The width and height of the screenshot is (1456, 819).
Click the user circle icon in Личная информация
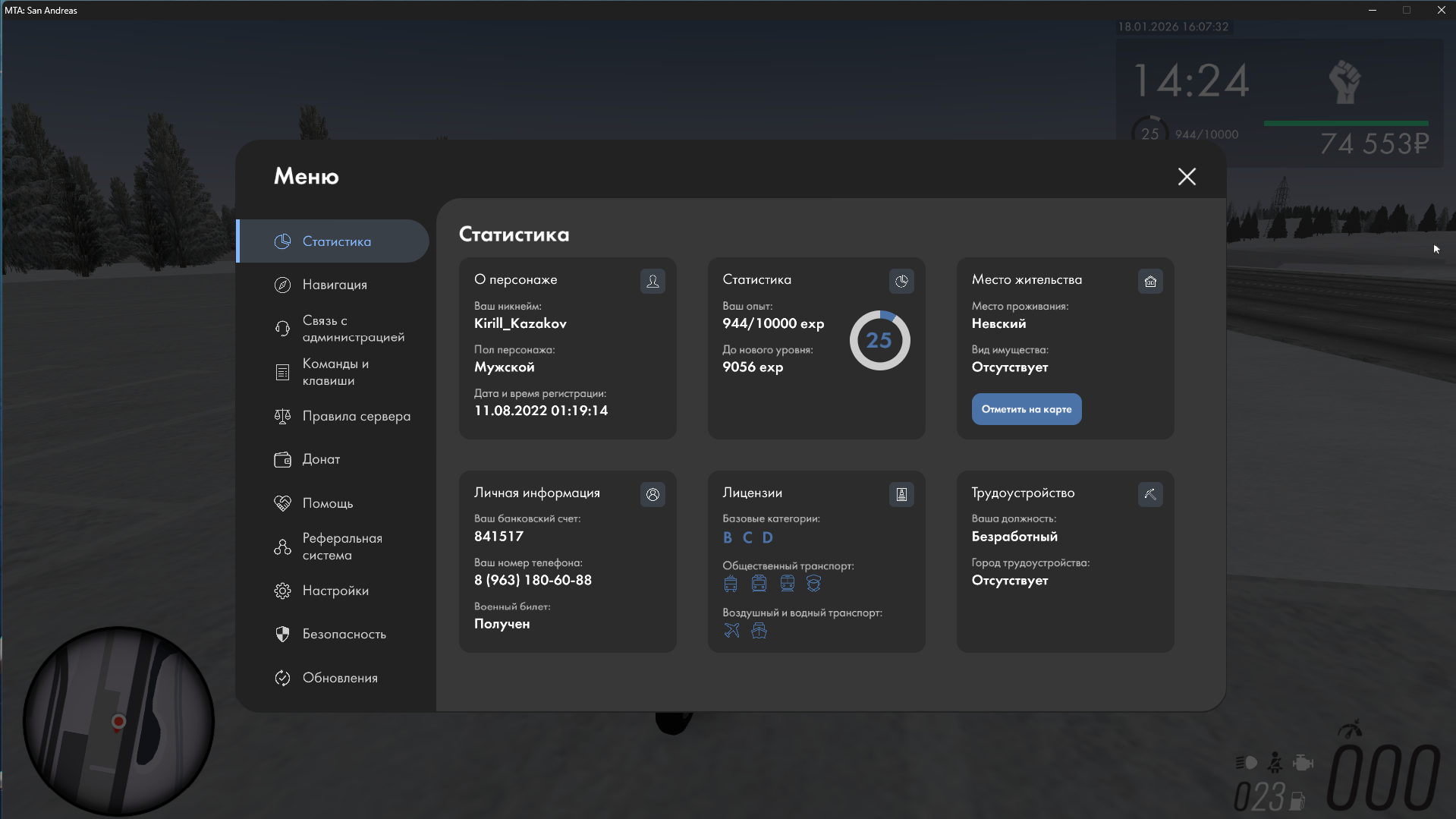(653, 495)
